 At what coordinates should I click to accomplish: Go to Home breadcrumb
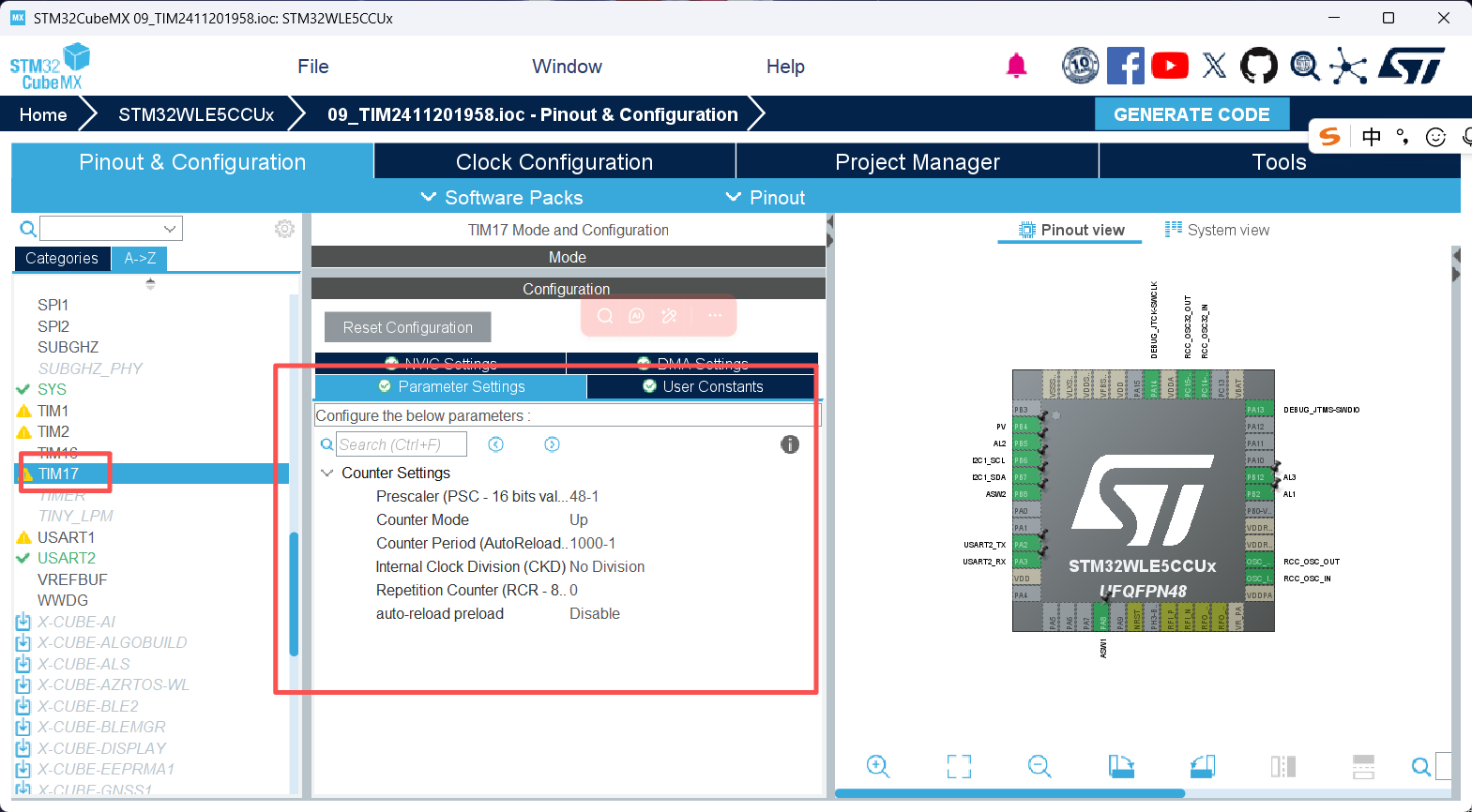point(43,114)
